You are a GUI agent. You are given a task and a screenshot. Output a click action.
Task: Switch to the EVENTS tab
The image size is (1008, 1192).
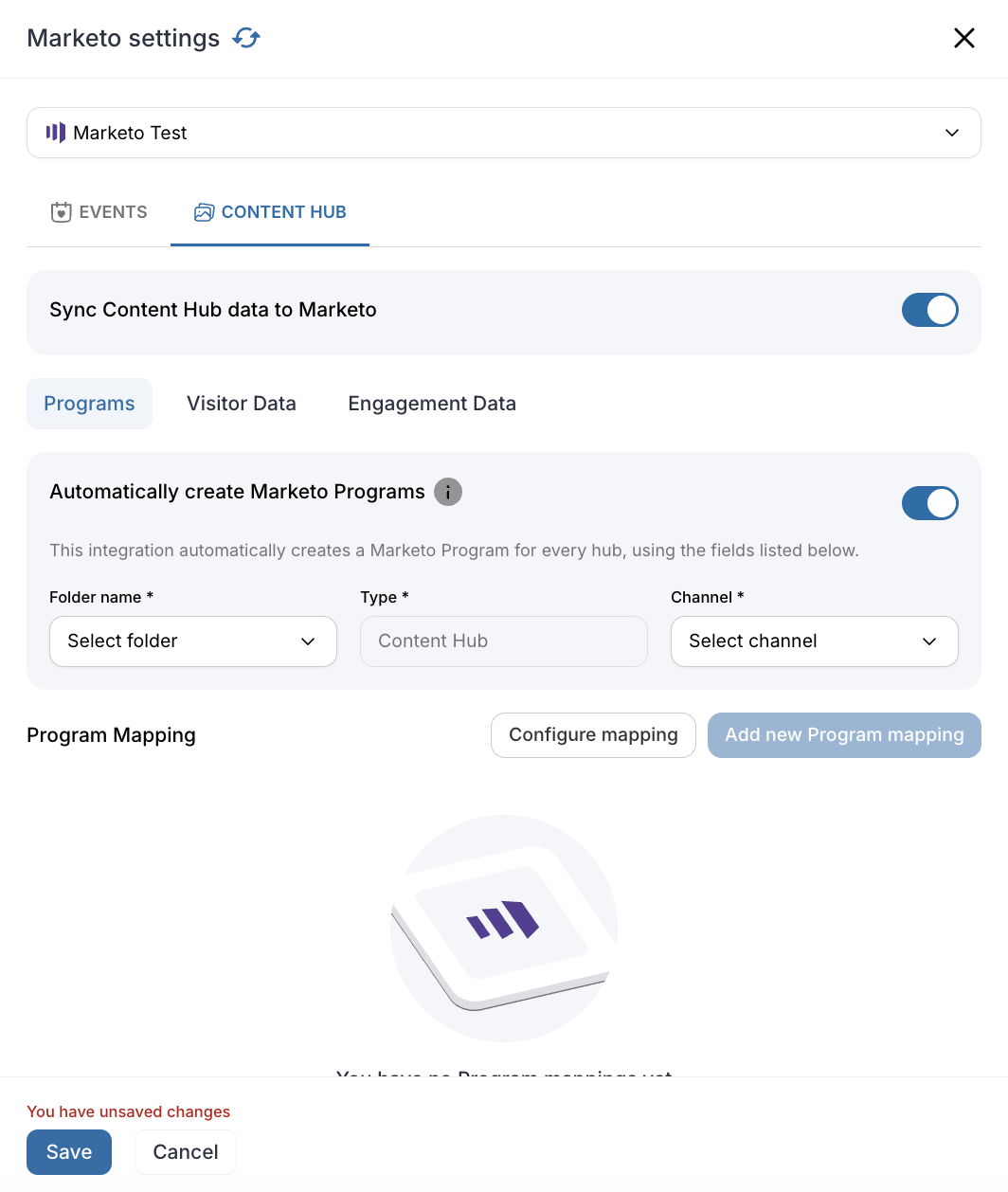pyautogui.click(x=99, y=212)
